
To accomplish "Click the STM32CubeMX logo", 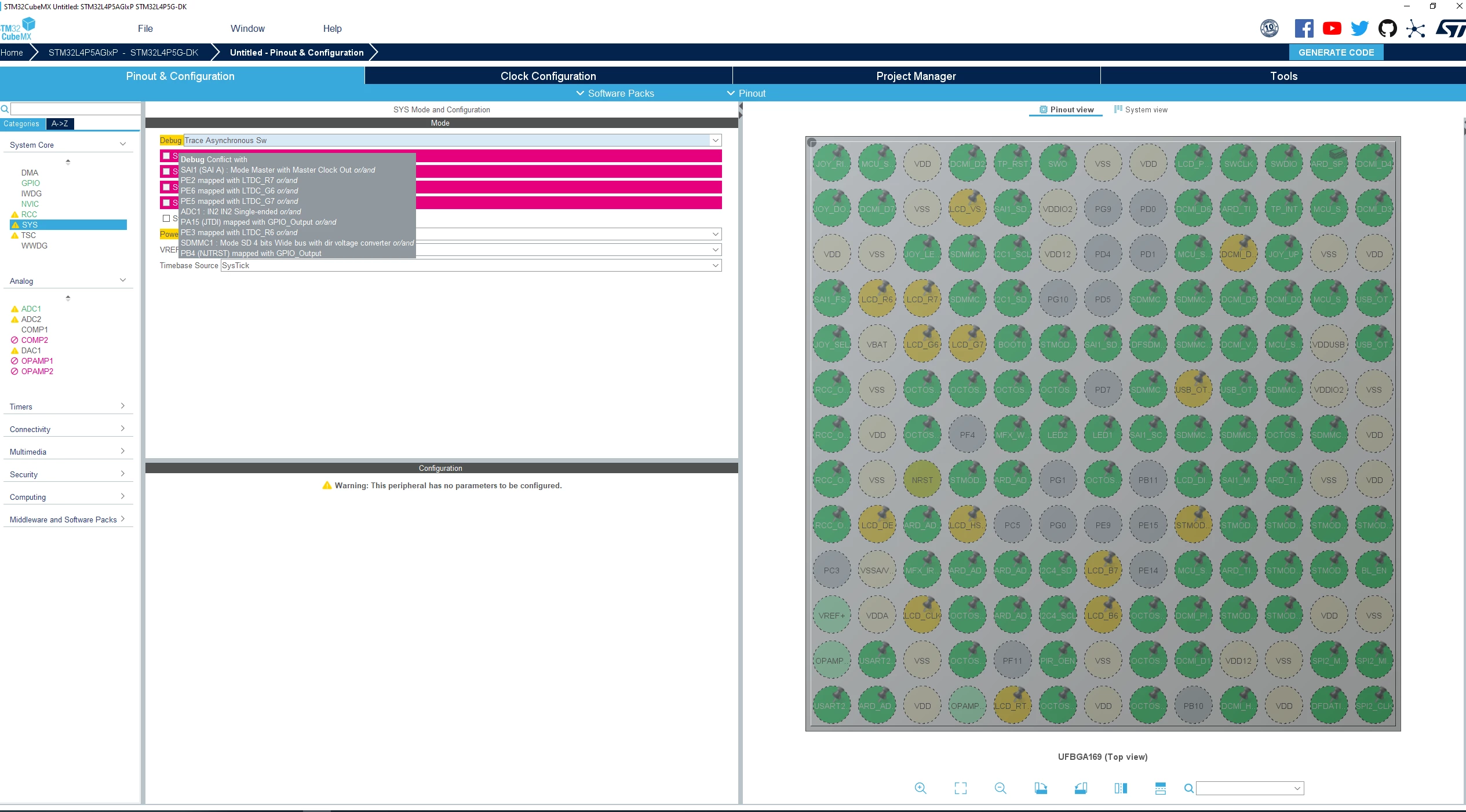I will (17, 29).
